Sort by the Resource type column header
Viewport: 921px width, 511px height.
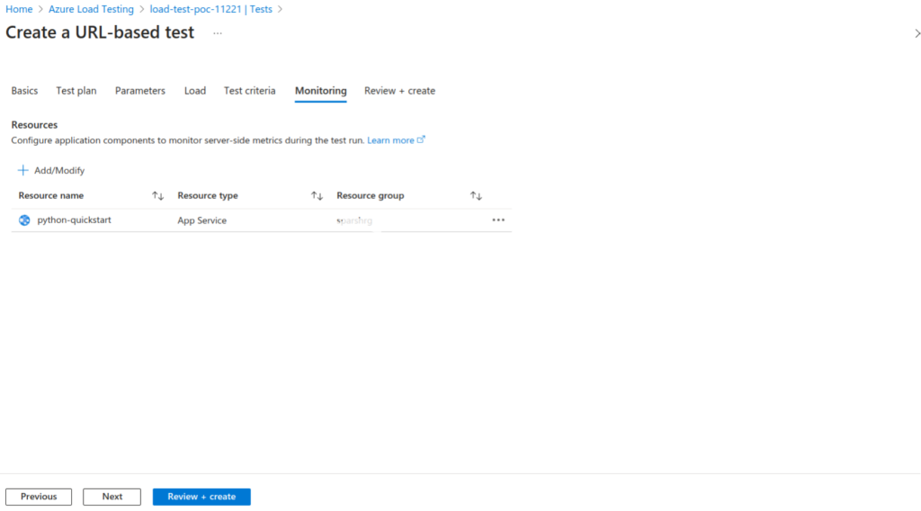[x=208, y=196]
